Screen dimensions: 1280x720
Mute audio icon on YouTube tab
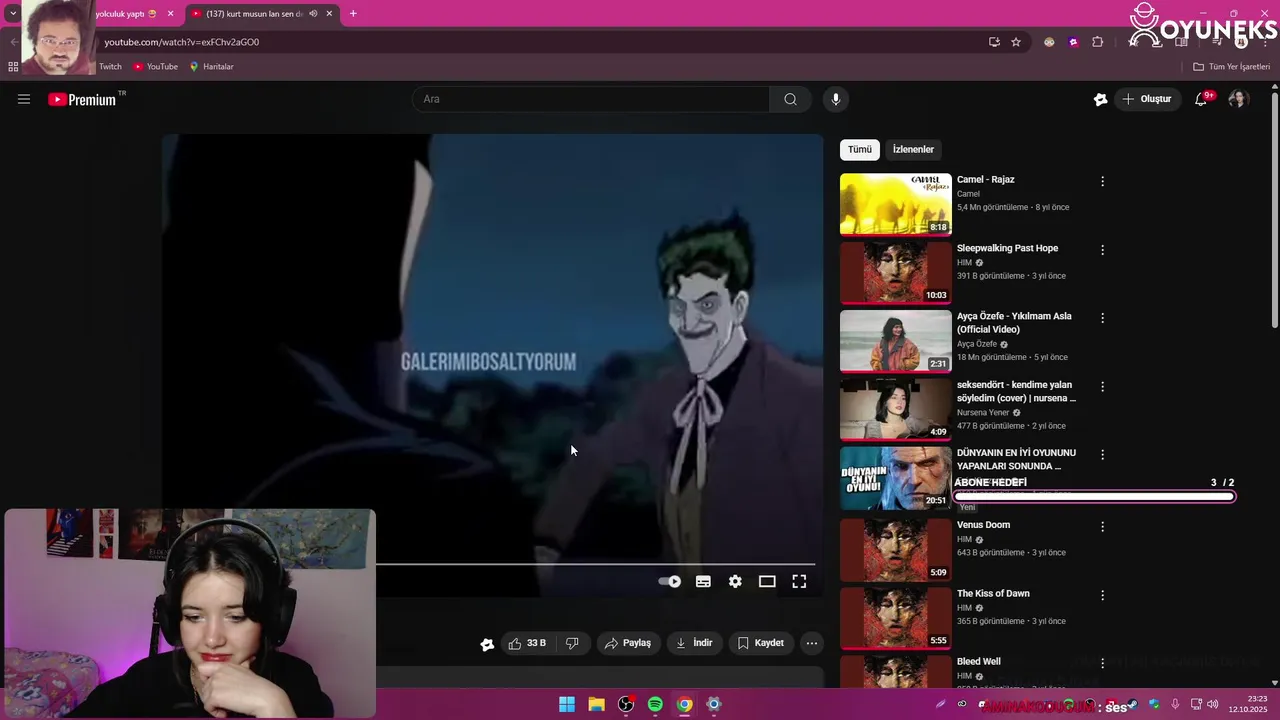click(x=313, y=14)
